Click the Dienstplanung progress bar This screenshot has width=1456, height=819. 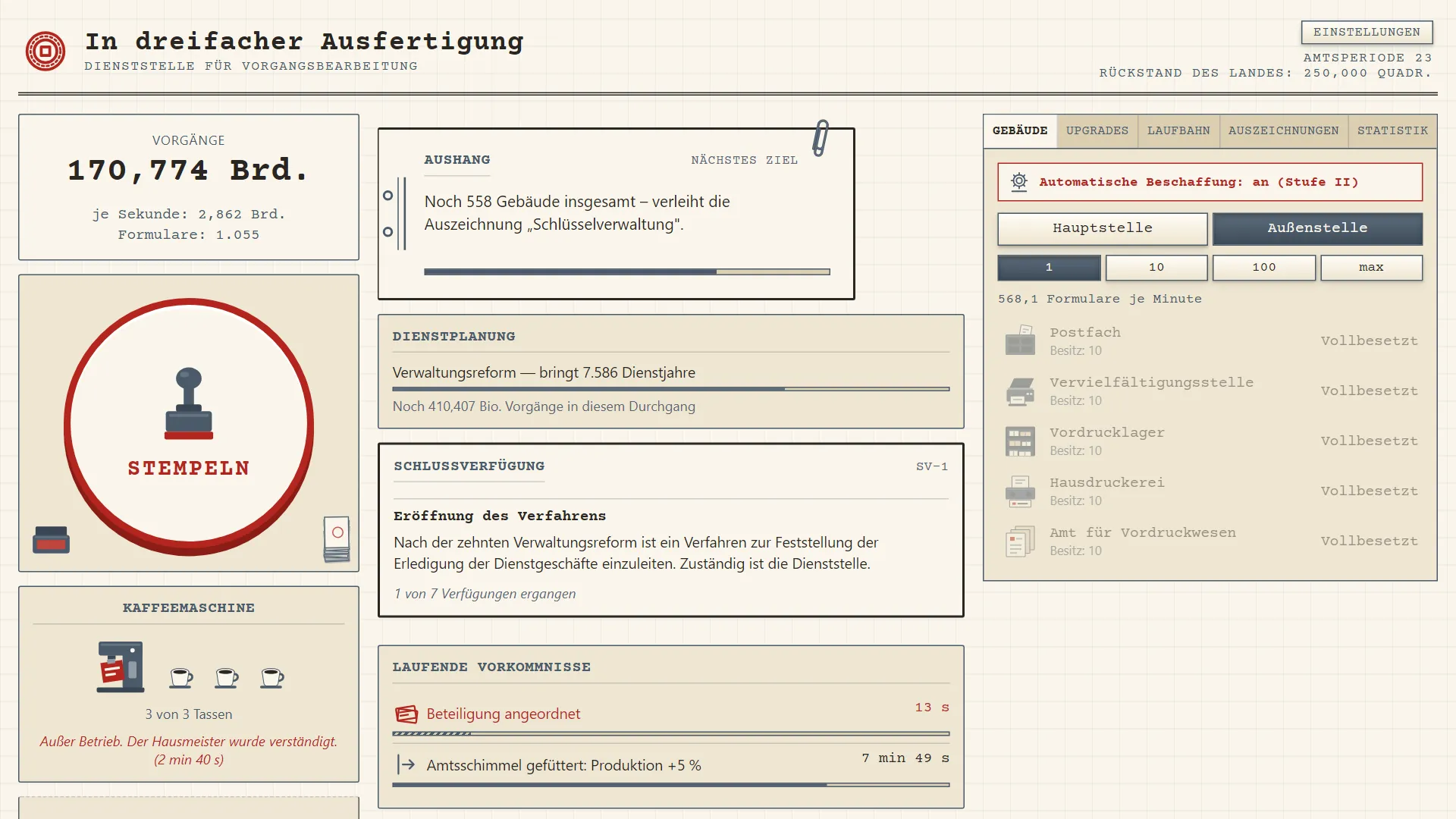(670, 389)
